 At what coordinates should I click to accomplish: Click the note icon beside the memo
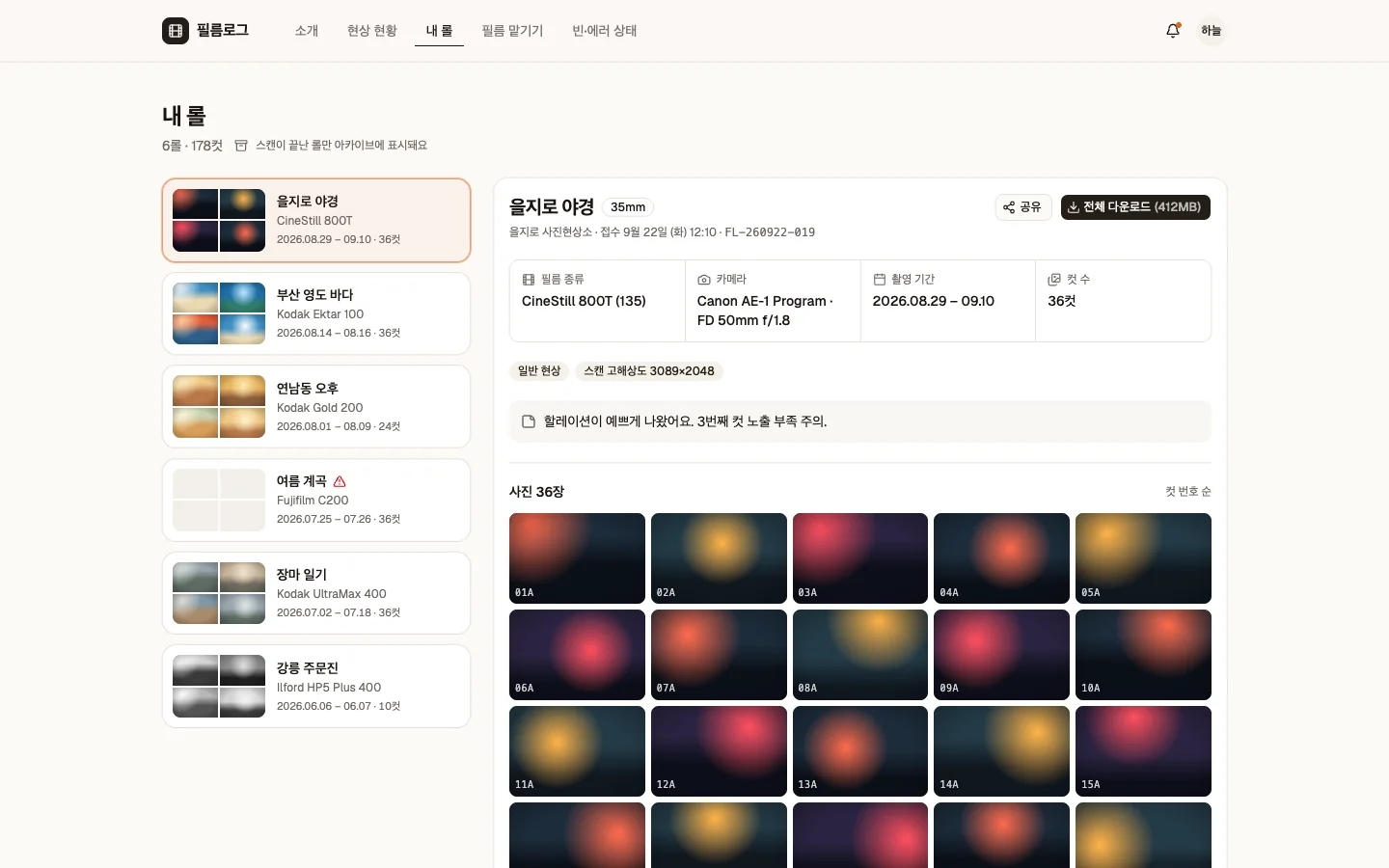coord(529,421)
